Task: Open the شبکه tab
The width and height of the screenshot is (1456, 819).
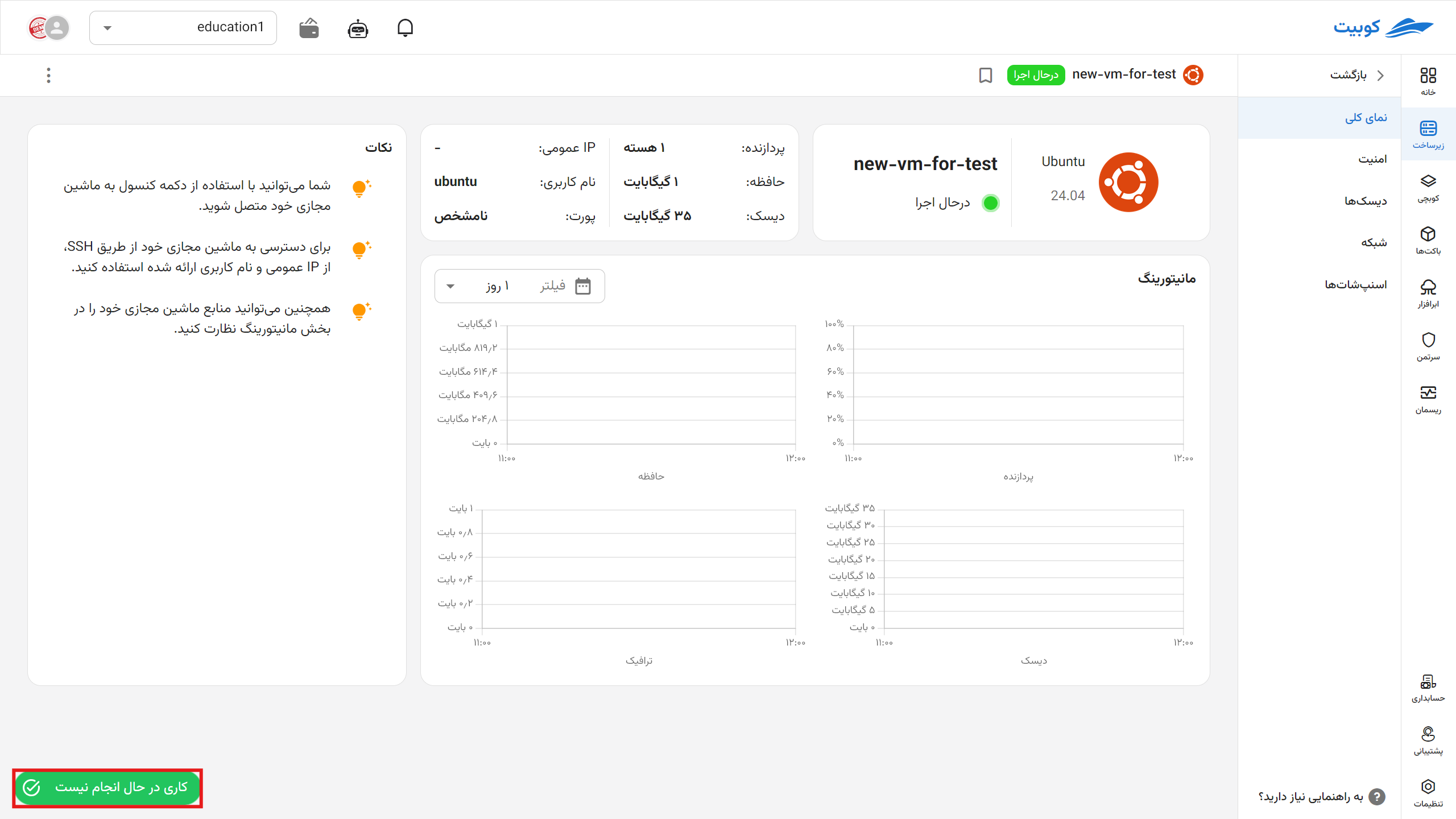Action: pyautogui.click(x=1374, y=242)
